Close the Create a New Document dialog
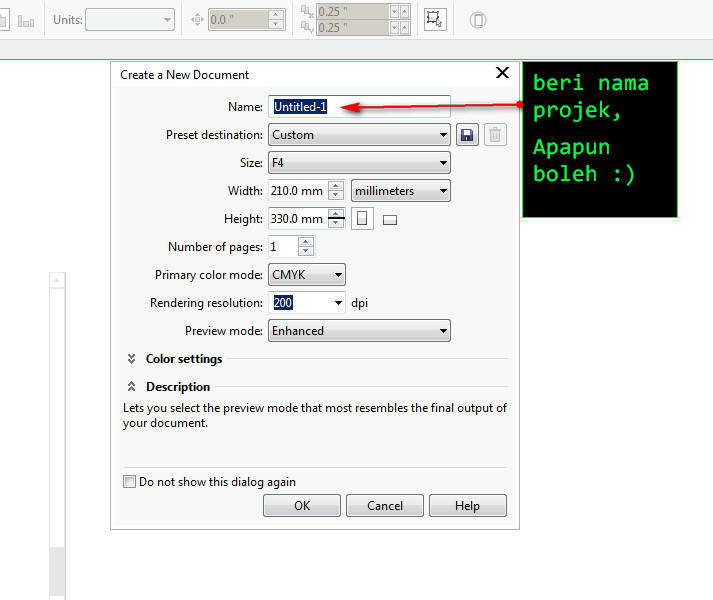Image resolution: width=713 pixels, height=600 pixels. (502, 73)
